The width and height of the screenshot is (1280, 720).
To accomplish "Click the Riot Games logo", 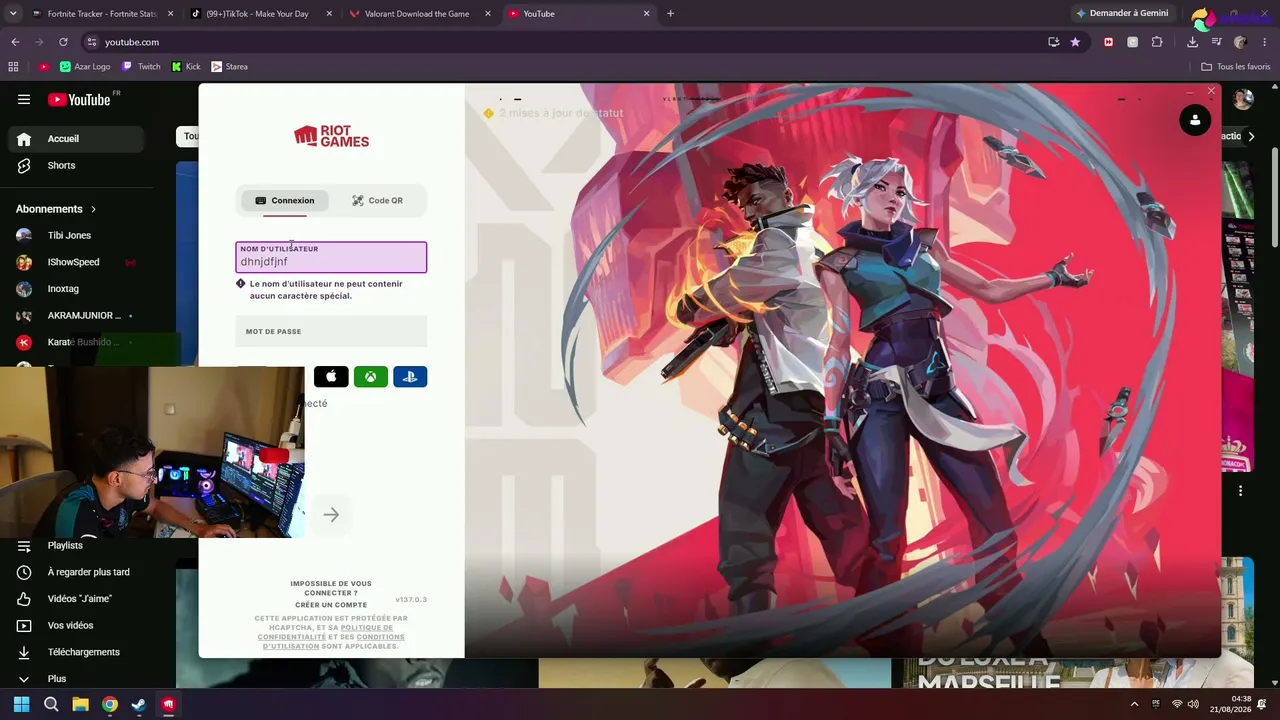I will point(331,136).
